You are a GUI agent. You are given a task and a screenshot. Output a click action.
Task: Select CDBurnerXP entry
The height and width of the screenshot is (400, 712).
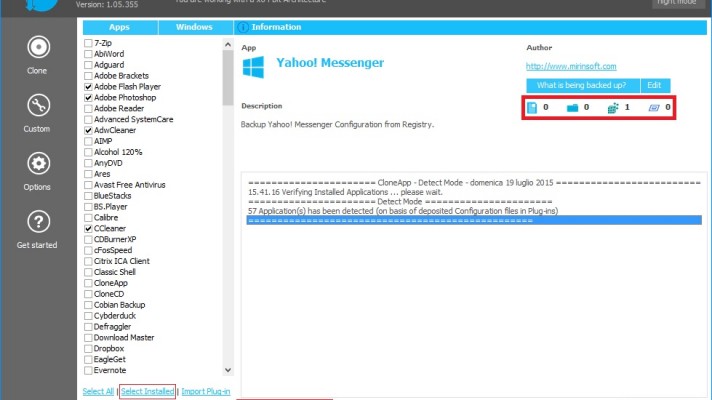[115, 239]
